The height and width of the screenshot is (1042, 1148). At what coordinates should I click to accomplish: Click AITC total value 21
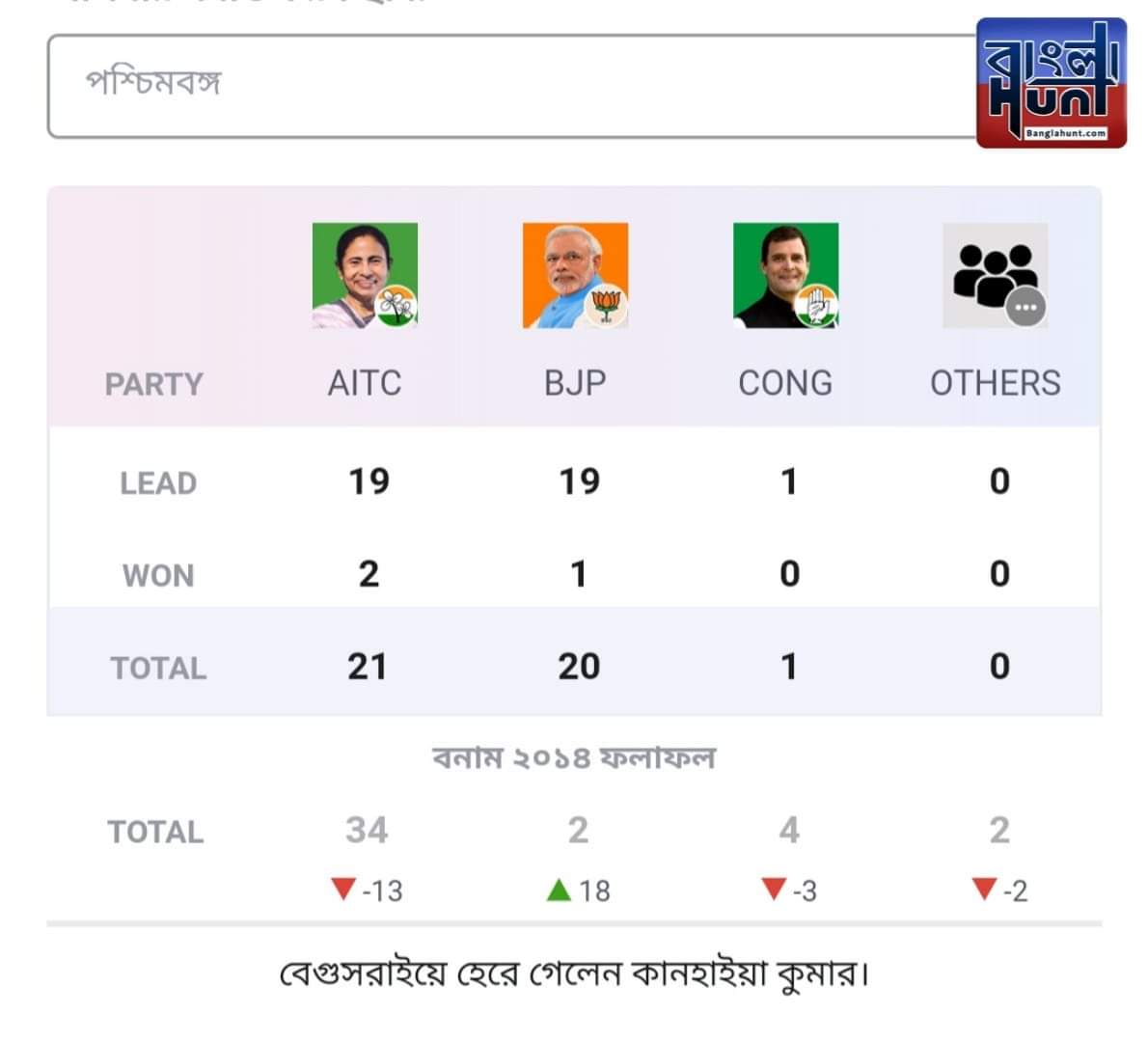(367, 667)
